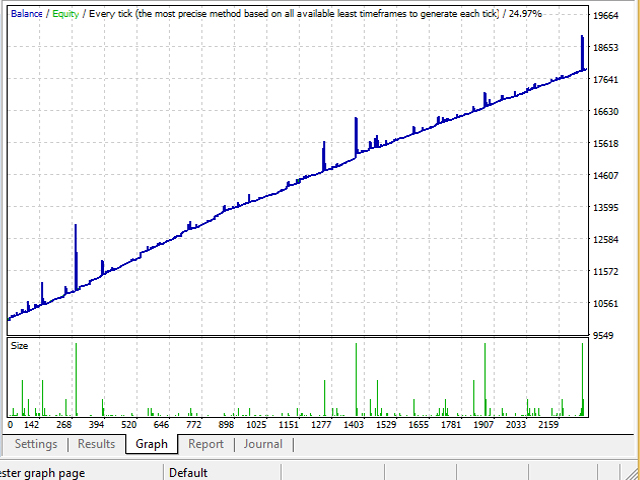Viewport: 640px width, 480px height.
Task: Open the Report tab
Action: point(206,444)
